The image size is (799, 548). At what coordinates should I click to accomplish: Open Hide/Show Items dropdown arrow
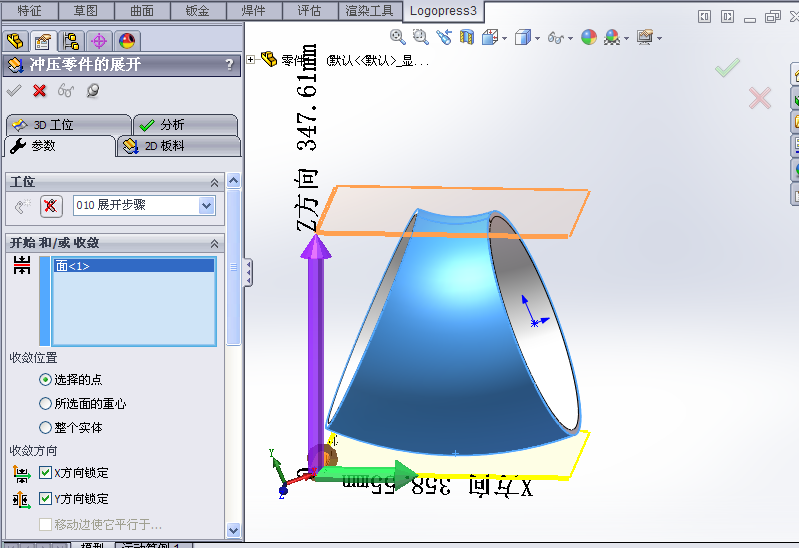point(570,38)
